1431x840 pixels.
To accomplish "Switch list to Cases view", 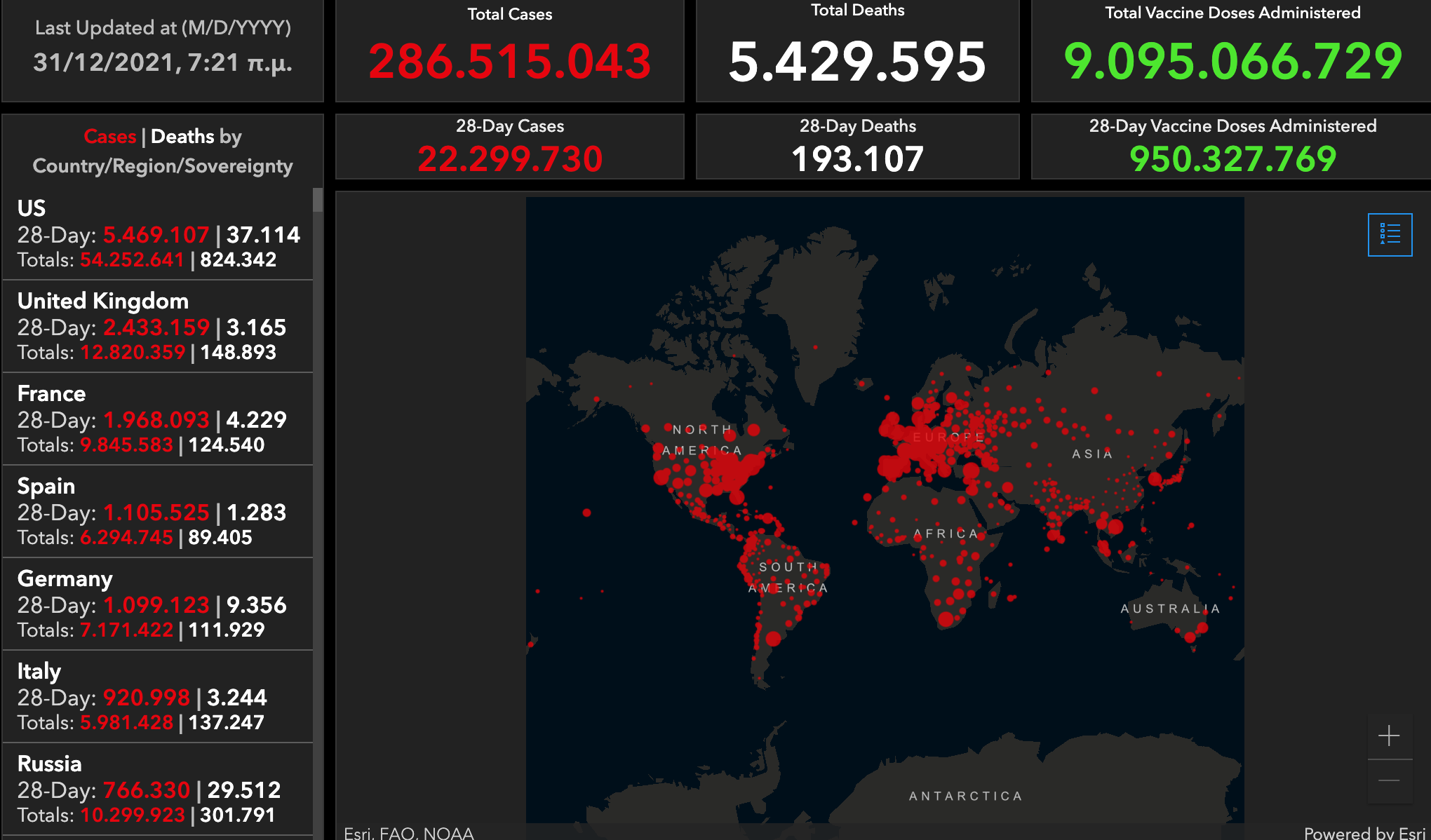I will click(x=109, y=136).
